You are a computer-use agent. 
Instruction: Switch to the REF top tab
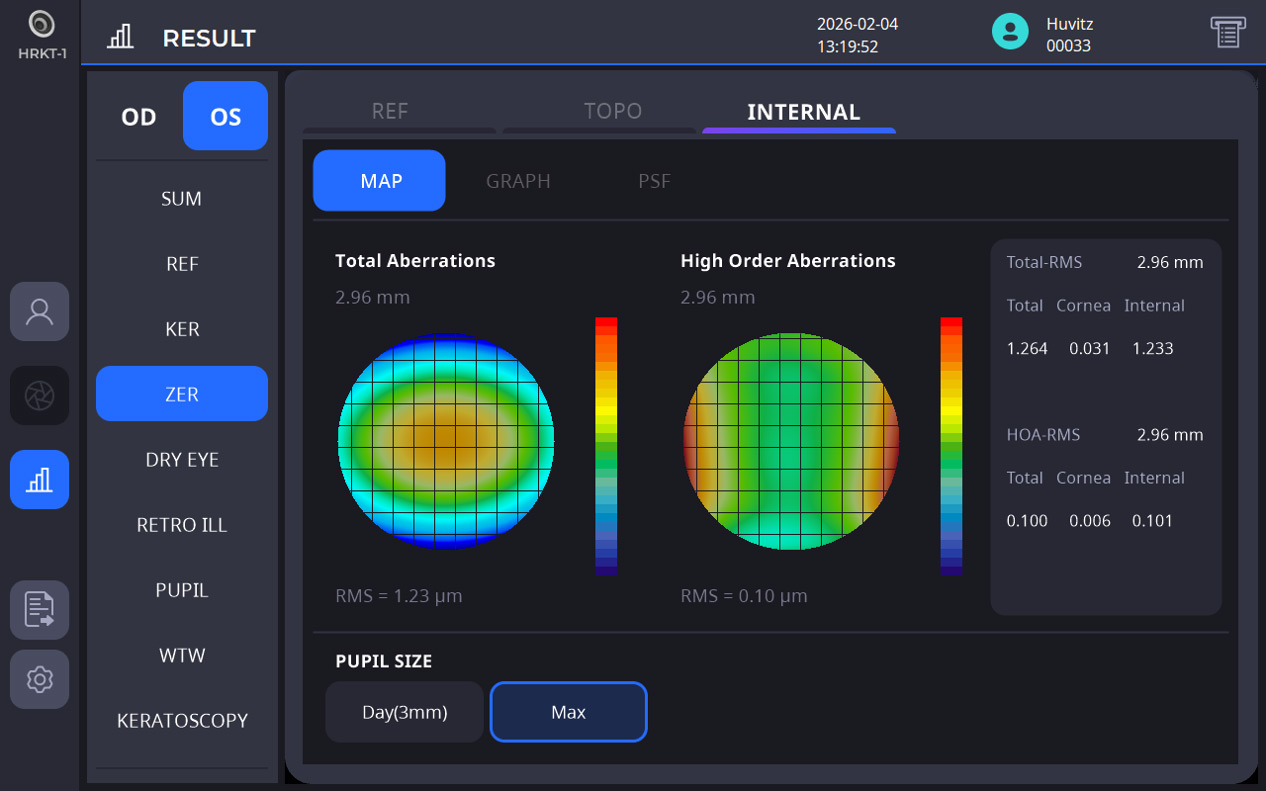pos(390,112)
